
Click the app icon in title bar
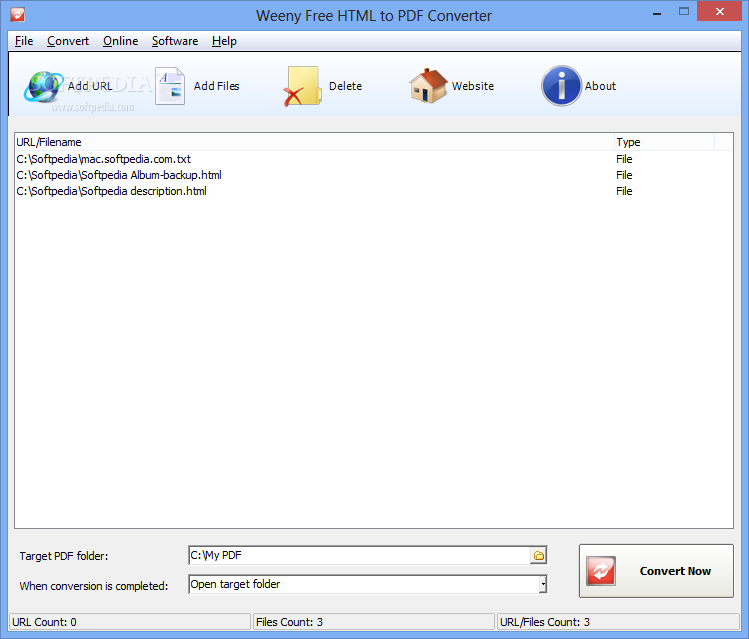tap(18, 15)
